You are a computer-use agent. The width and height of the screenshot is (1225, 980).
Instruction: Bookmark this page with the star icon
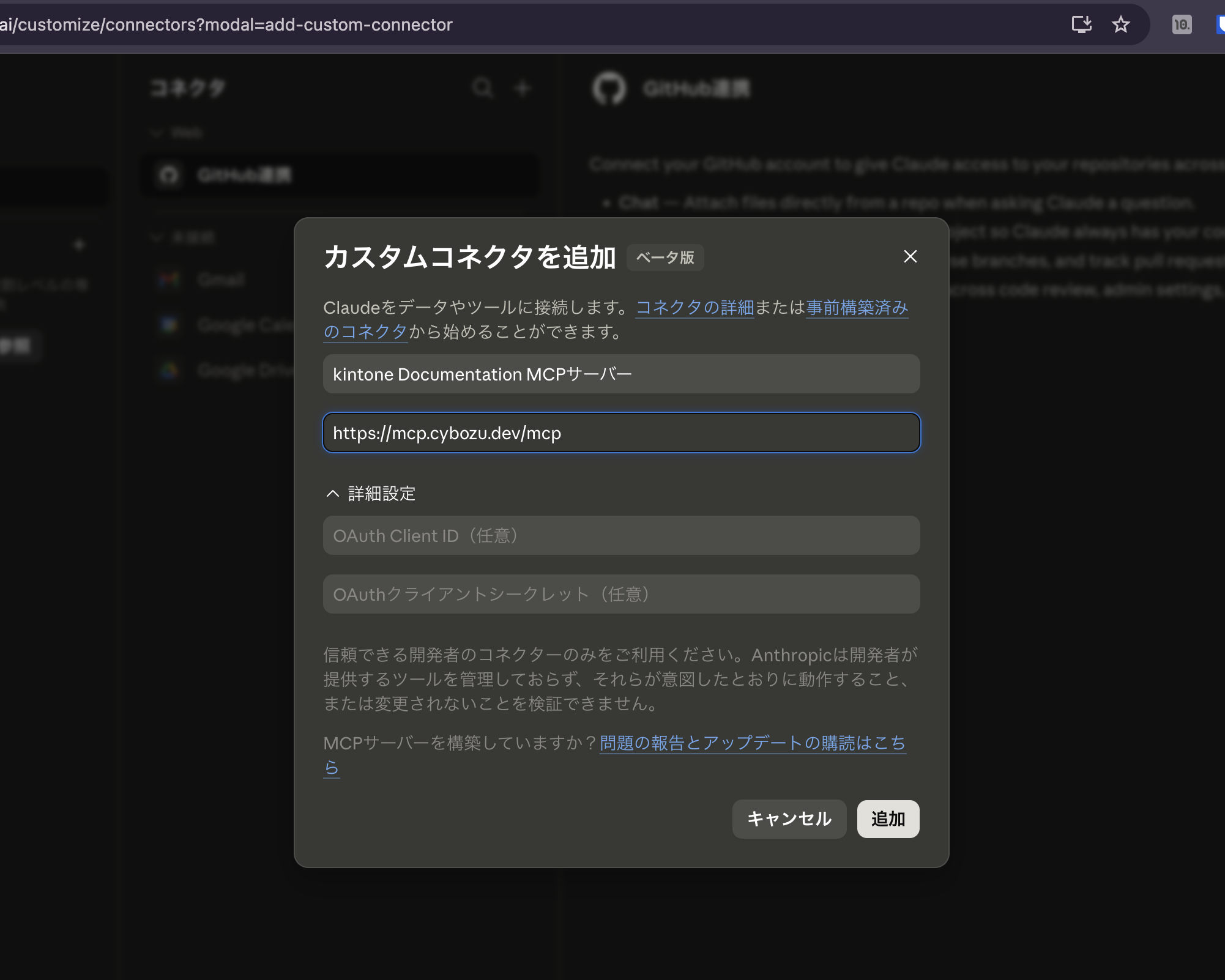pos(1120,24)
